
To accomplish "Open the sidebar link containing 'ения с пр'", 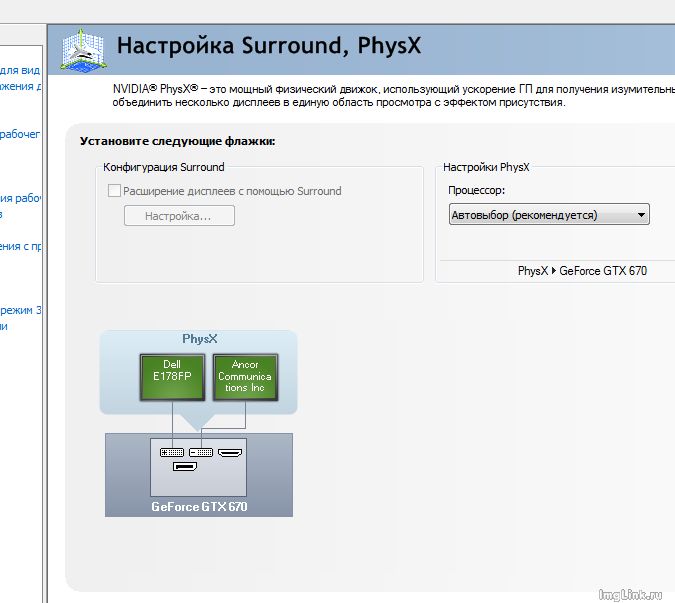I will [x=20, y=246].
